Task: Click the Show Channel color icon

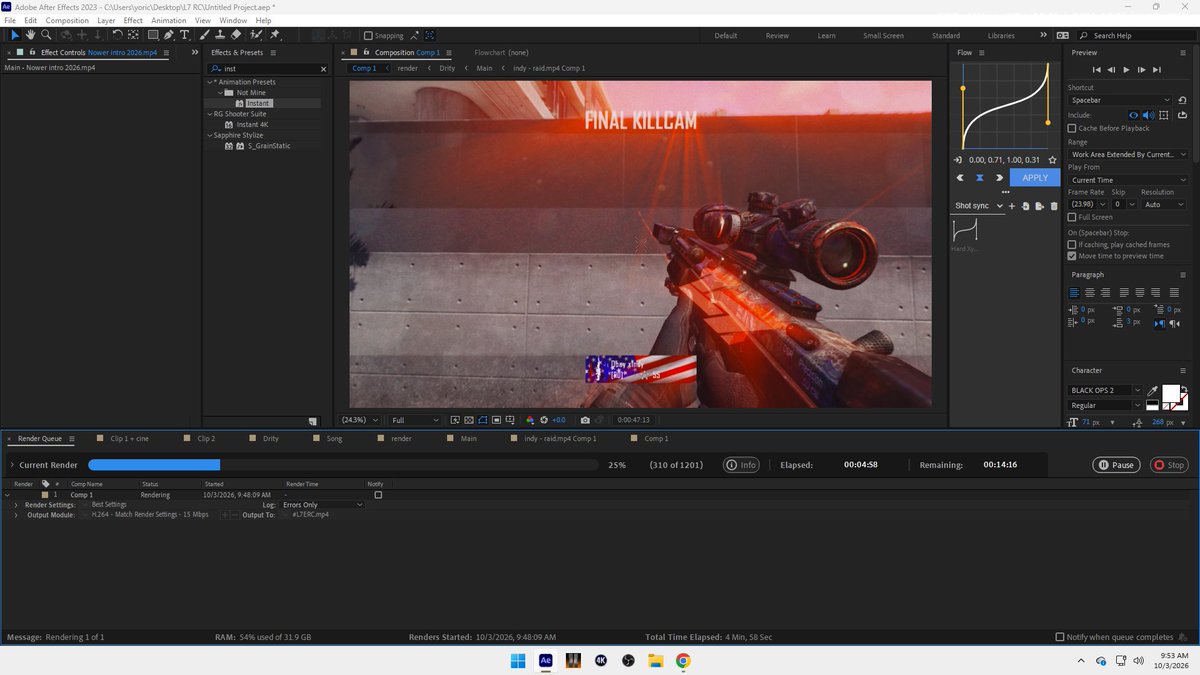Action: click(x=530, y=420)
